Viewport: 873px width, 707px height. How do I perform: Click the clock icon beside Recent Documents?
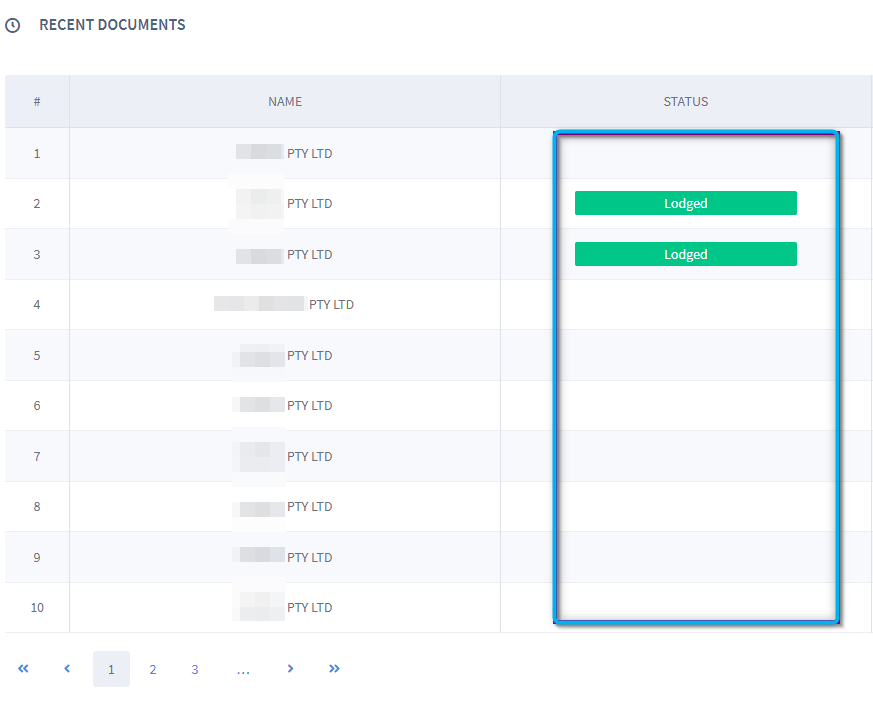[13, 26]
